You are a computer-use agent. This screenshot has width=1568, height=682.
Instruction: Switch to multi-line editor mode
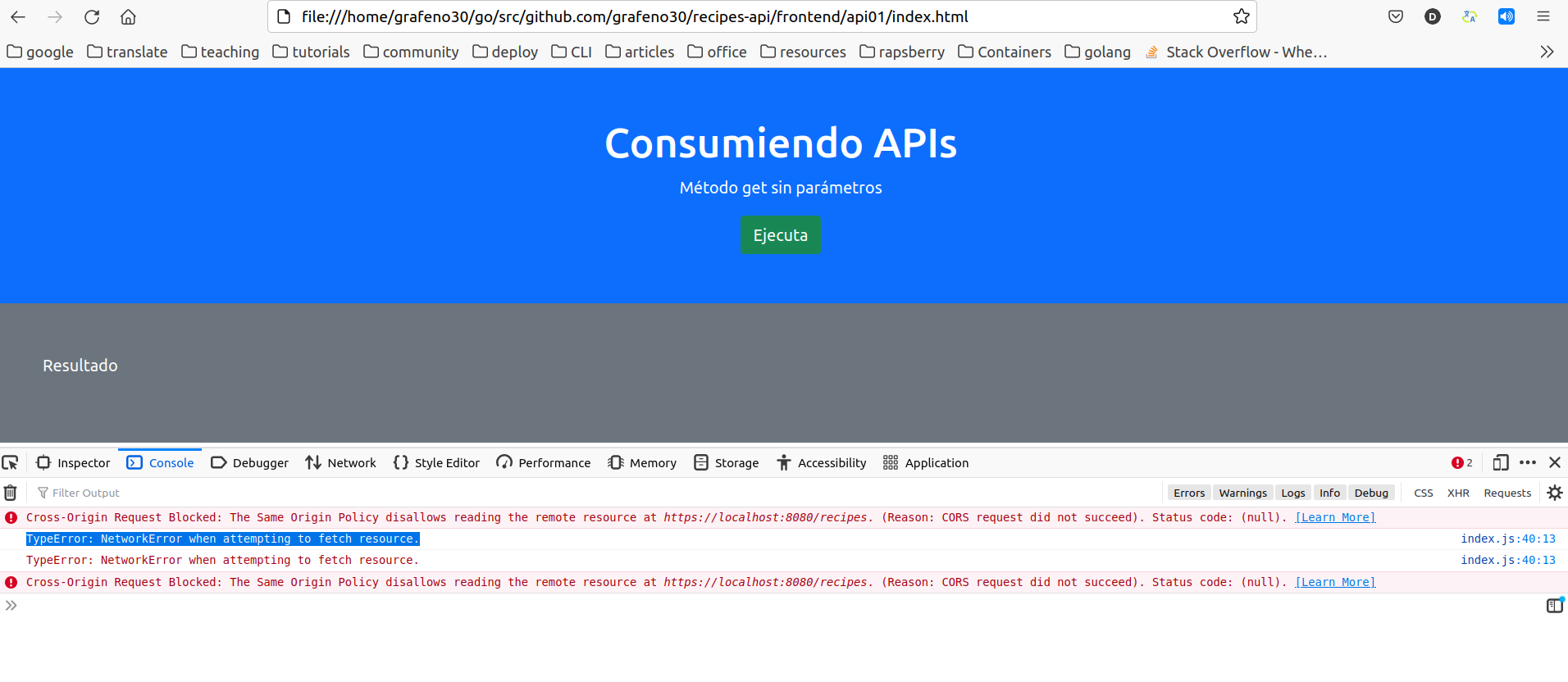point(1555,606)
